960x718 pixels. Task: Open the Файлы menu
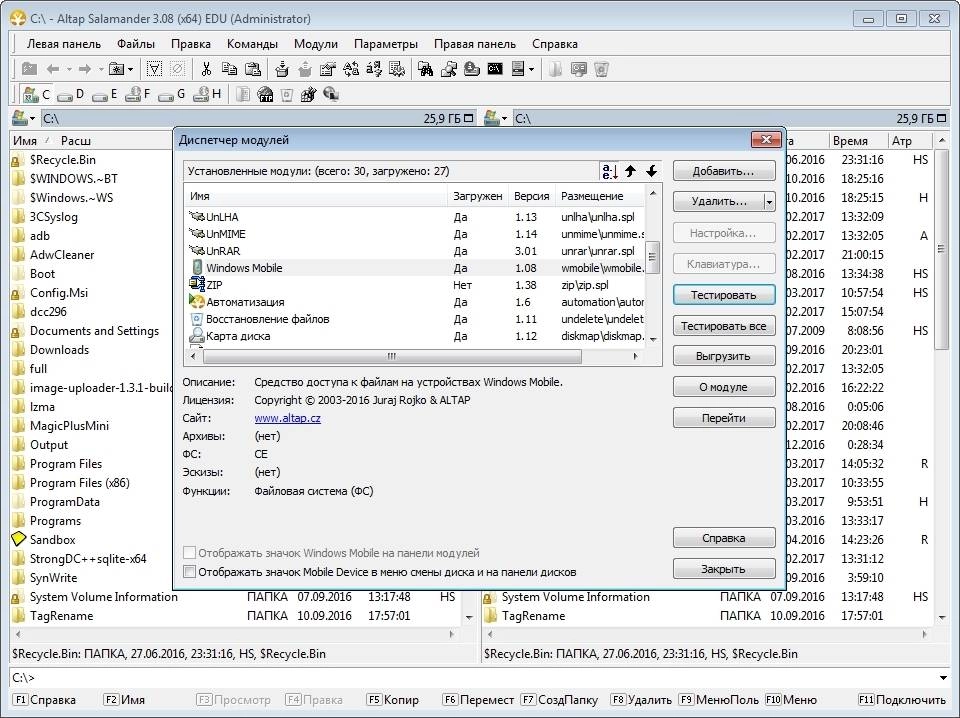point(136,44)
